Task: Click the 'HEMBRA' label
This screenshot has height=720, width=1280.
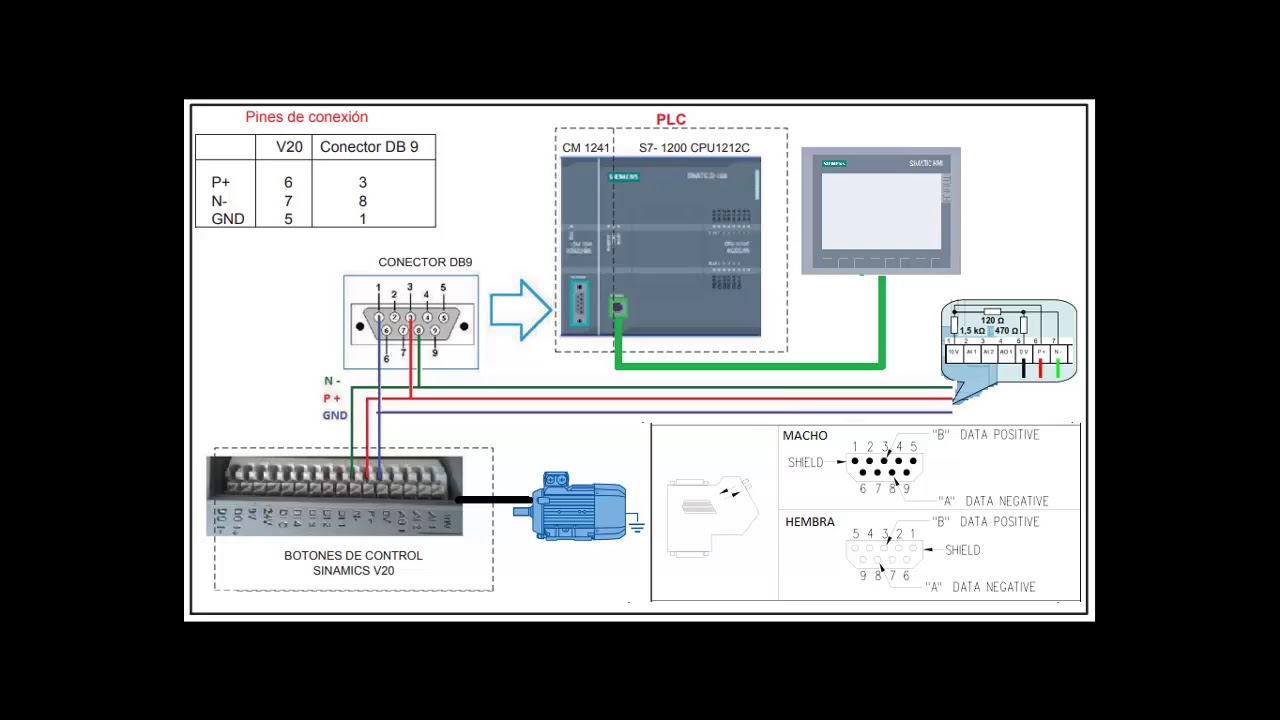Action: tap(810, 522)
